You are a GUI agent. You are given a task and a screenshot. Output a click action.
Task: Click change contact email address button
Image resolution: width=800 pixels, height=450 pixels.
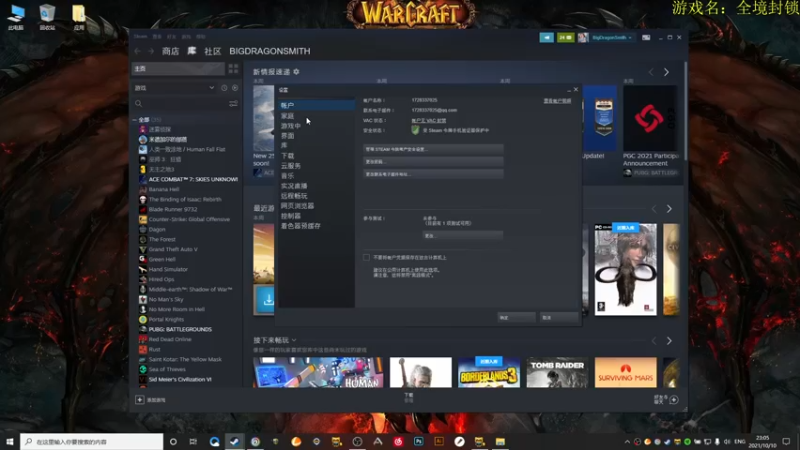point(433,174)
